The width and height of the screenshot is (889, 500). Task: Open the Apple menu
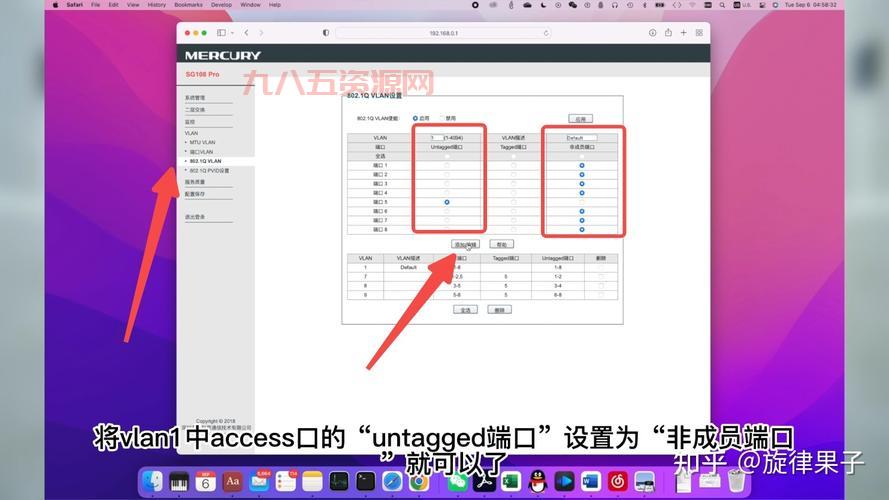[56, 5]
